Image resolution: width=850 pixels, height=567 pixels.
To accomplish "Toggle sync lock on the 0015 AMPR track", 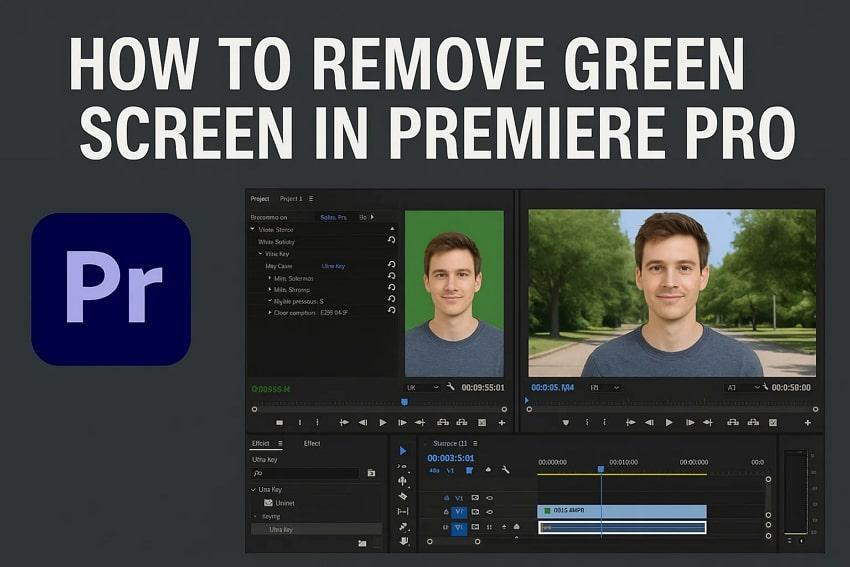I will (x=475, y=512).
